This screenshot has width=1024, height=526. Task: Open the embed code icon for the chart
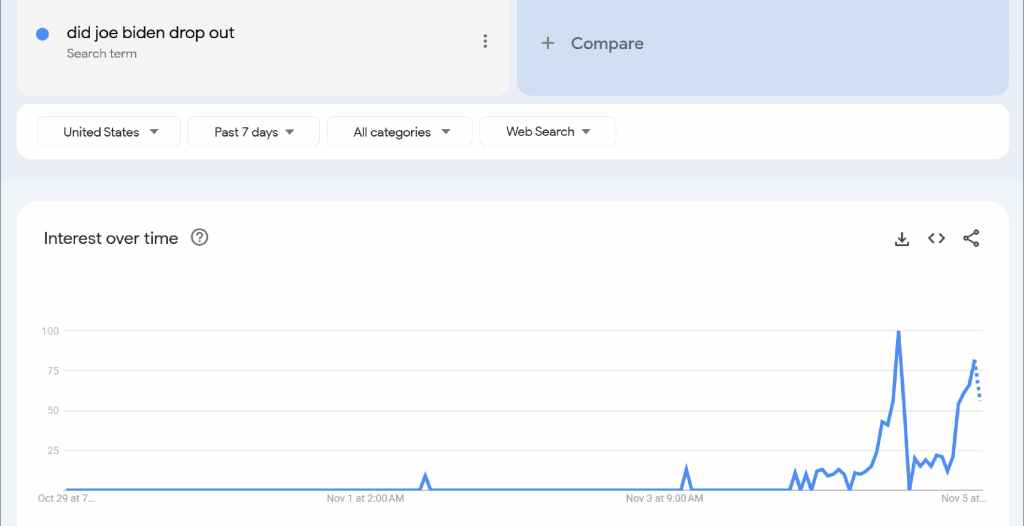pos(936,238)
